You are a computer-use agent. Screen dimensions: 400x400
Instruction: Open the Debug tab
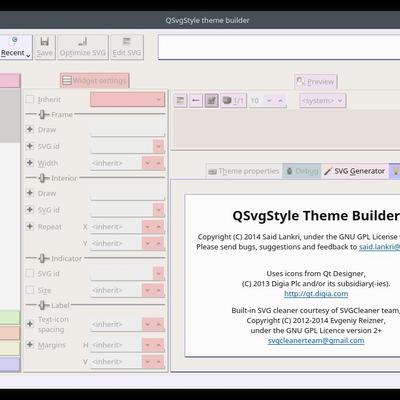tap(302, 171)
